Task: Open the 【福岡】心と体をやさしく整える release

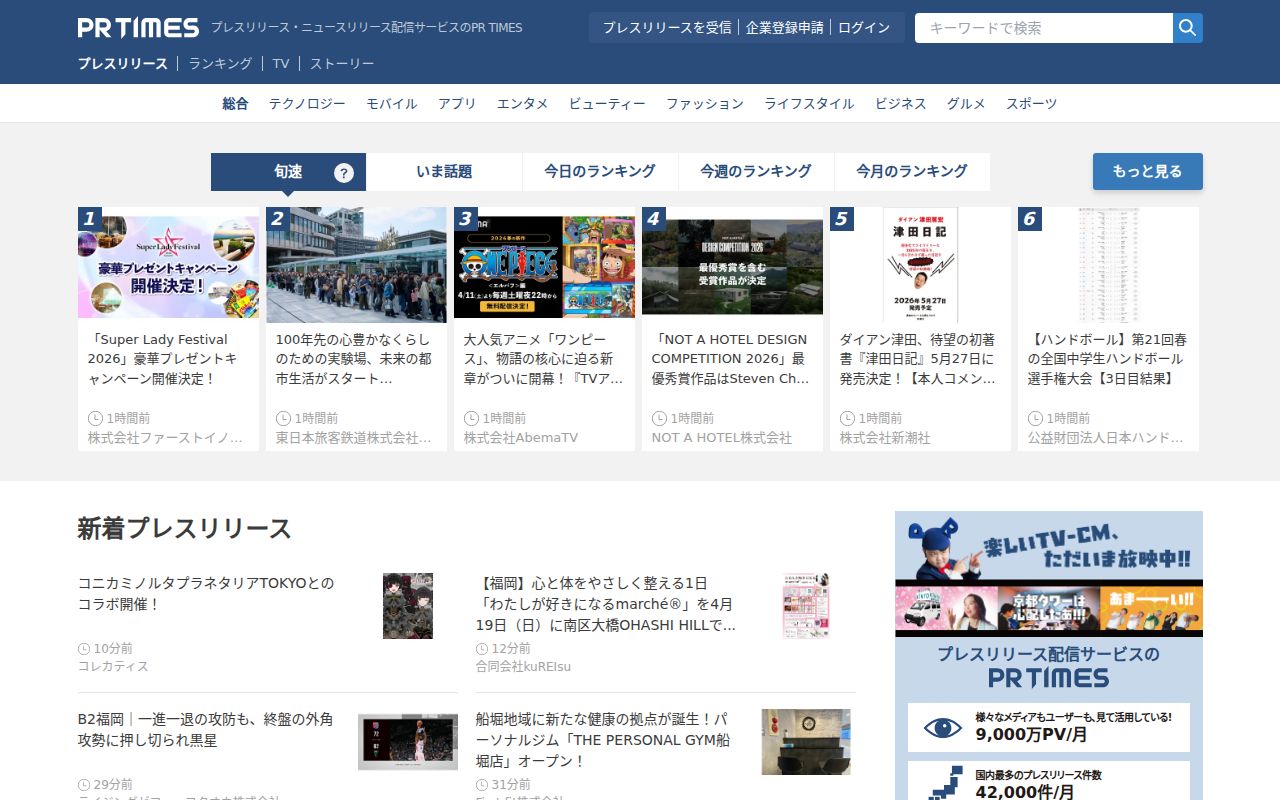Action: coord(606,604)
